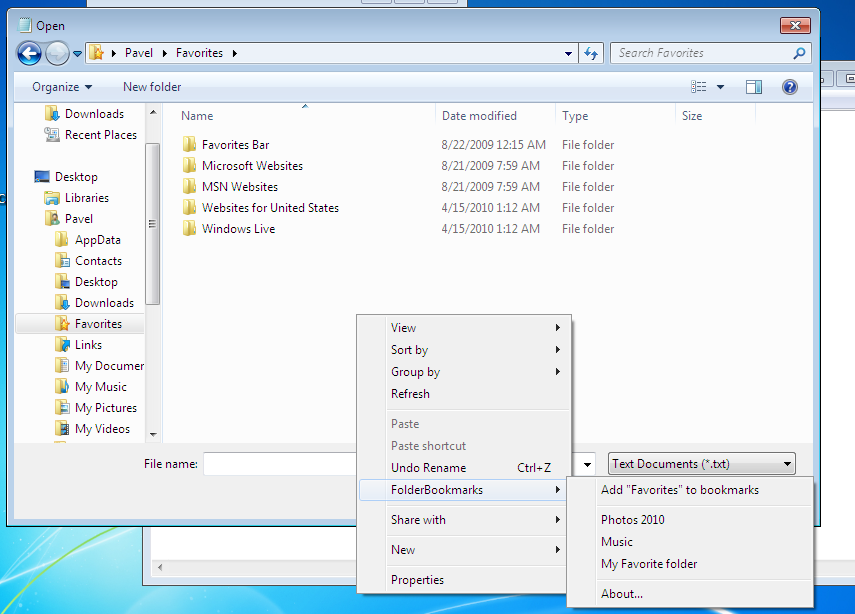
Task: Select Photos 2010 bookmark entry
Action: 632,520
